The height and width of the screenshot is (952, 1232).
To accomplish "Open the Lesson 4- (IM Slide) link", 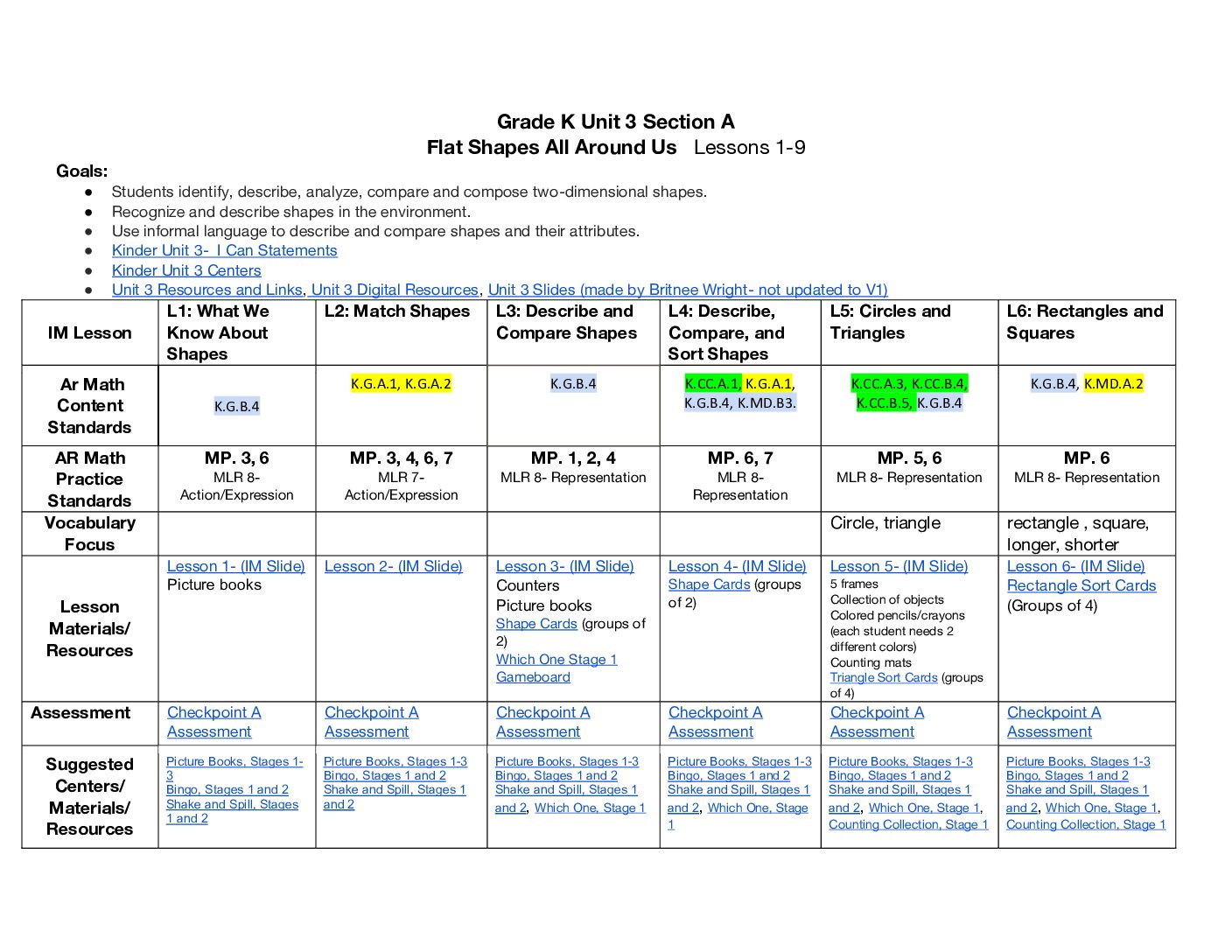I will 738,566.
